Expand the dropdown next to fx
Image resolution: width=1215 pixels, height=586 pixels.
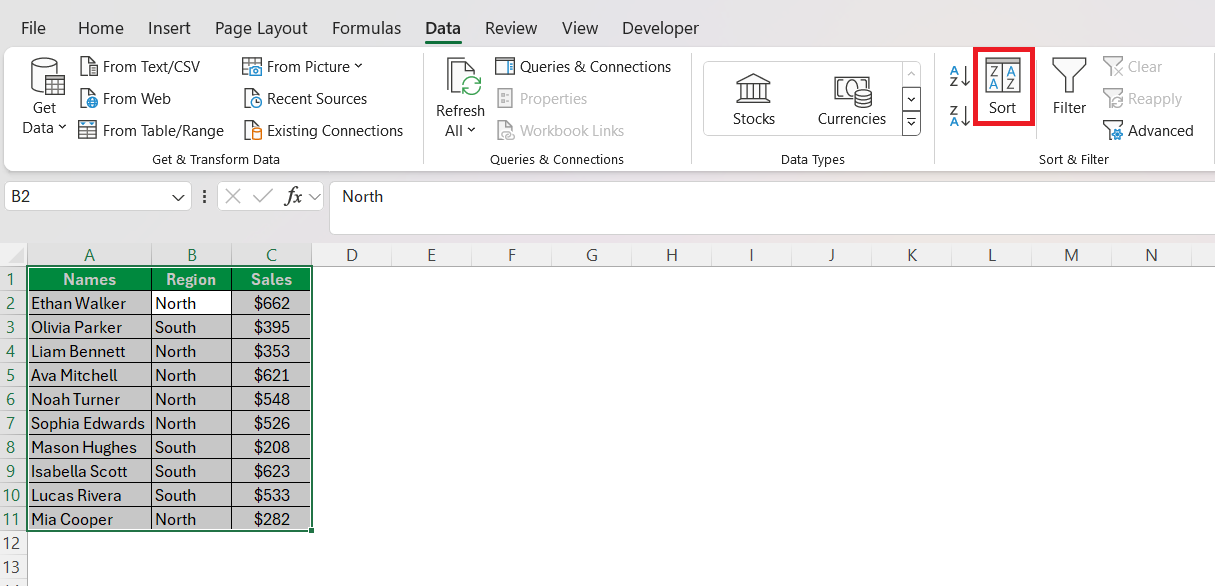[x=314, y=197]
